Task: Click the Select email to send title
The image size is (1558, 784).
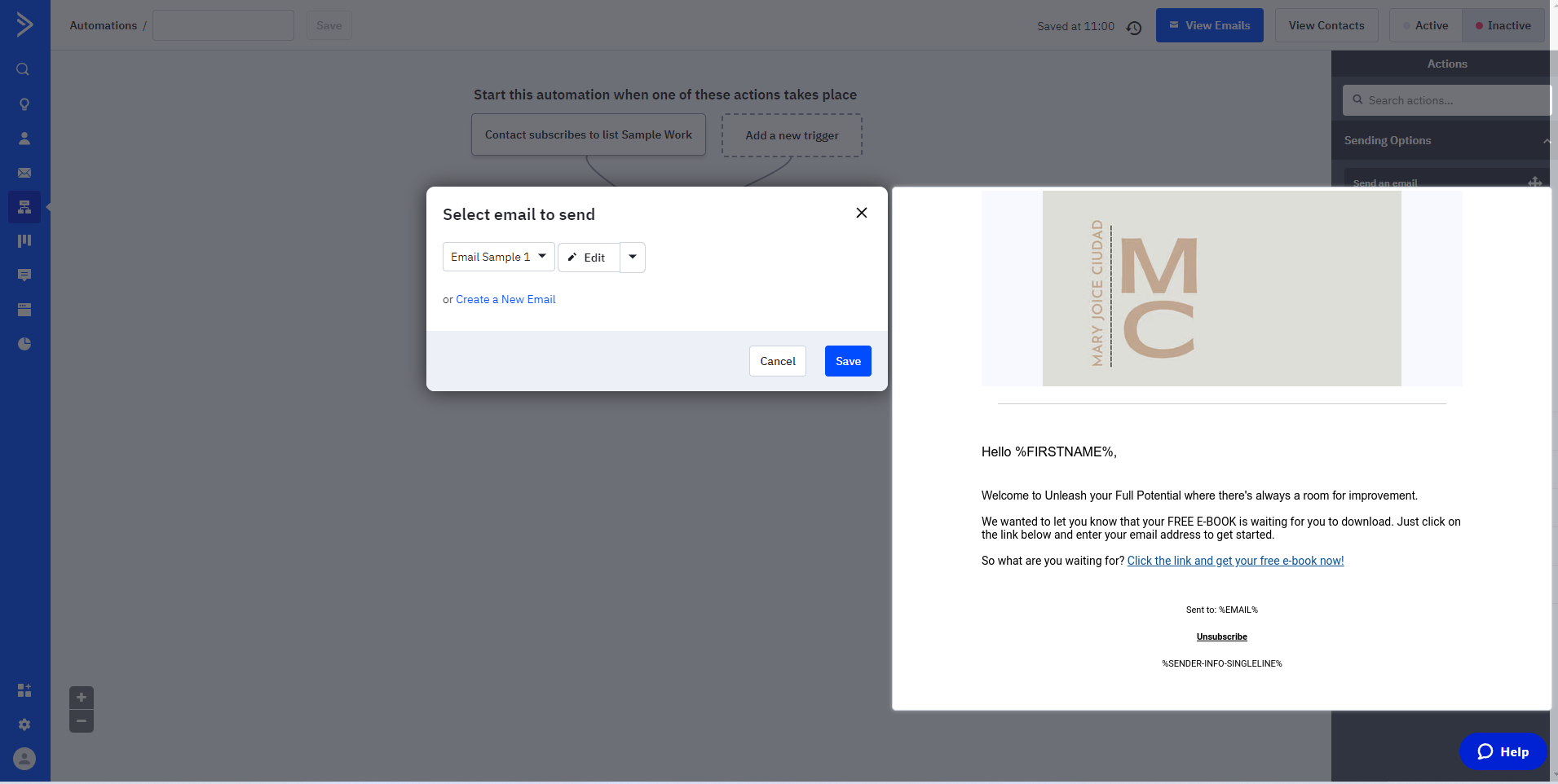Action: 519,214
